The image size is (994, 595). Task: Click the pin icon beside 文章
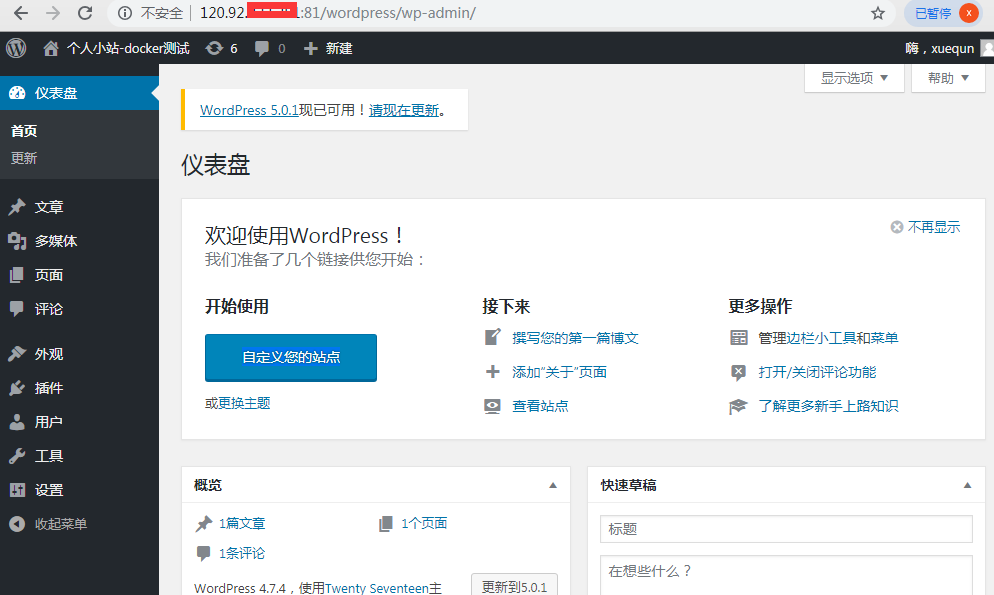(17, 207)
